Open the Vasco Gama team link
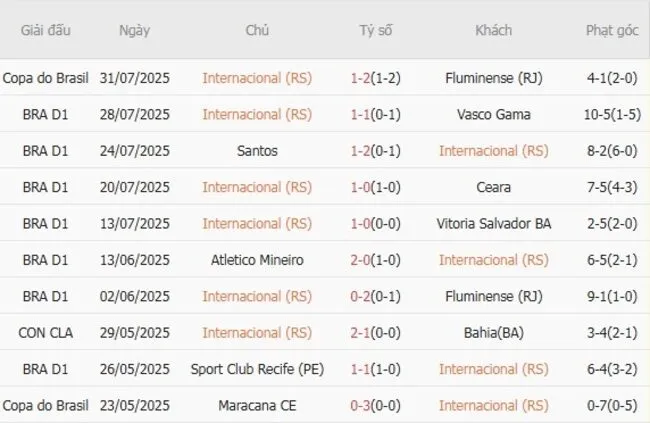This screenshot has height=423, width=650. pos(493,114)
